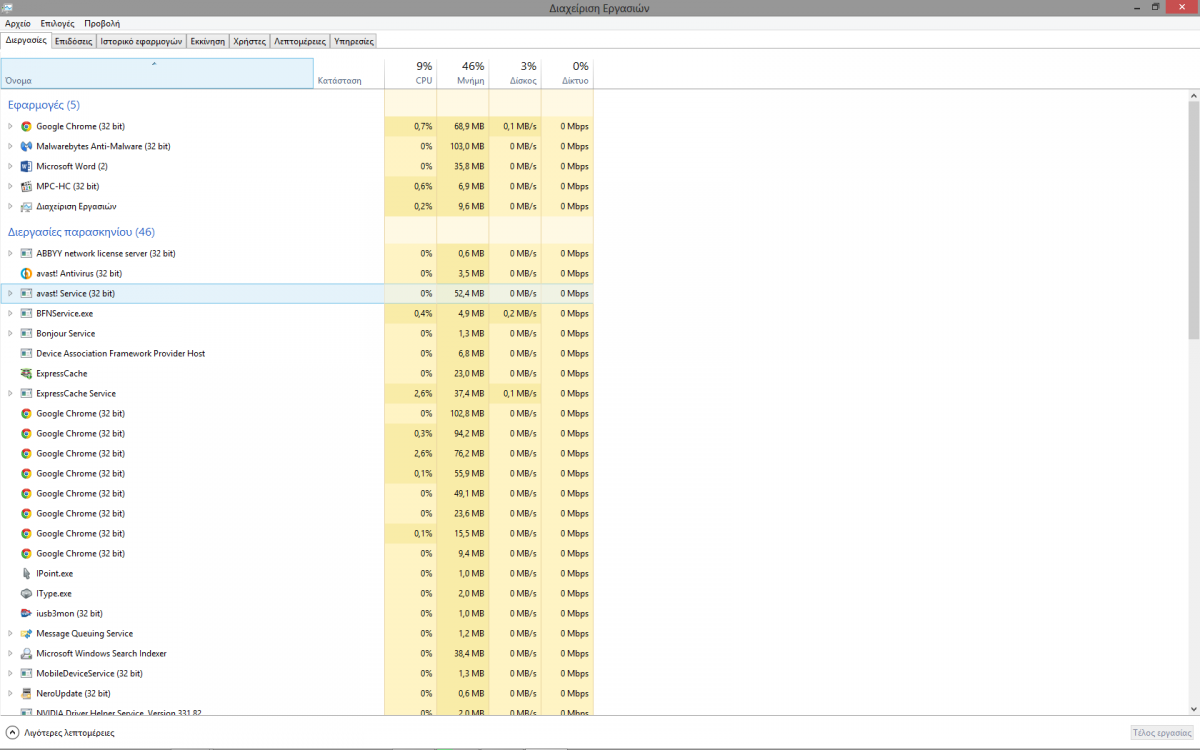
Task: Expand the BFNService.exe row
Action: coord(10,313)
